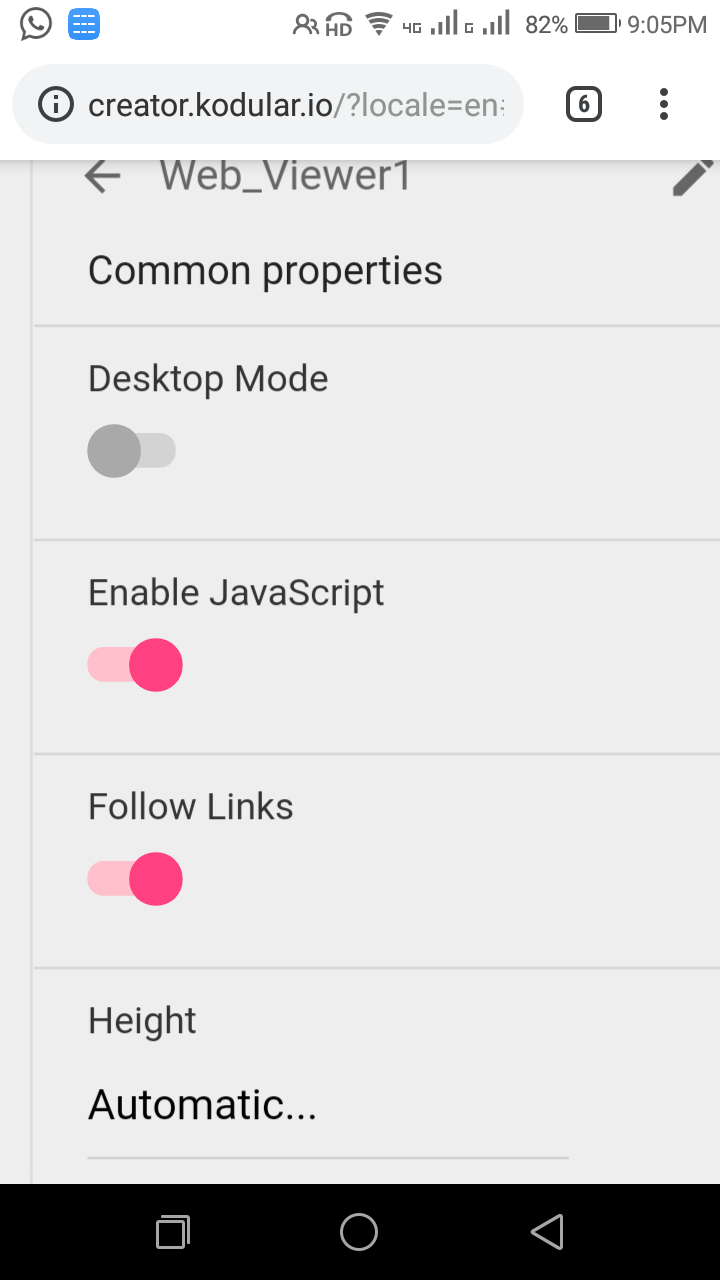The height and width of the screenshot is (1280, 720).
Task: Tap the Follow Links label
Action: [191, 806]
